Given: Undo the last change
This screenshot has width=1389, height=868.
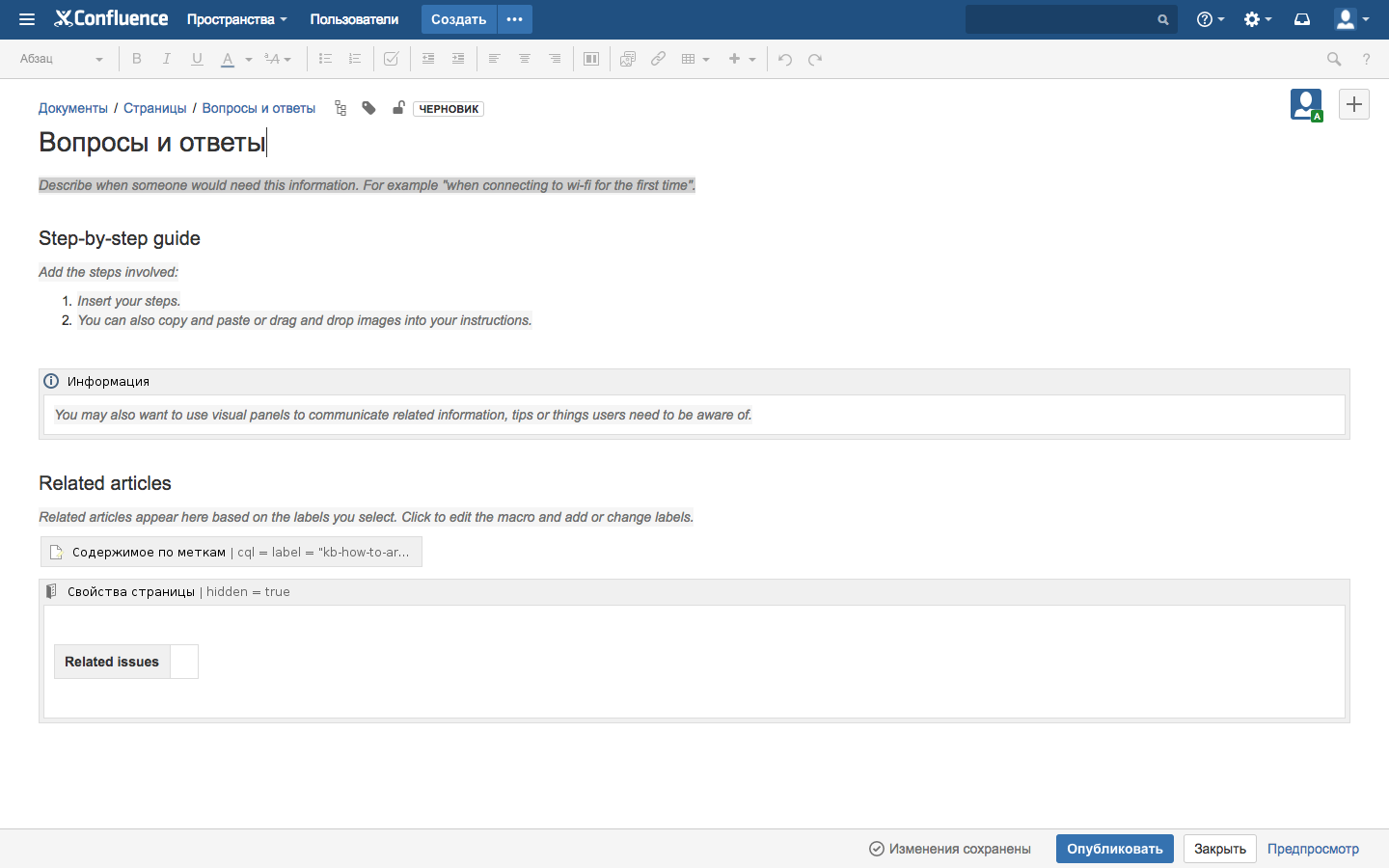Looking at the screenshot, I should tap(785, 59).
